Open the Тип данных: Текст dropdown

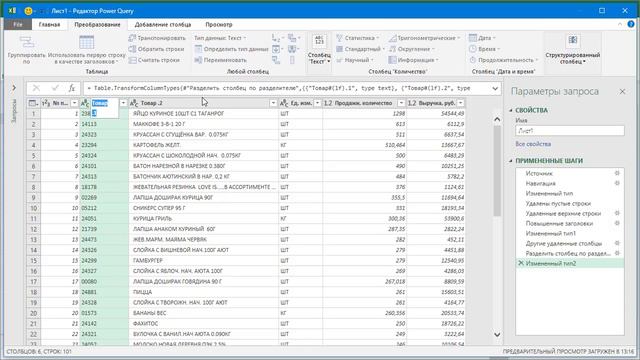[220, 38]
